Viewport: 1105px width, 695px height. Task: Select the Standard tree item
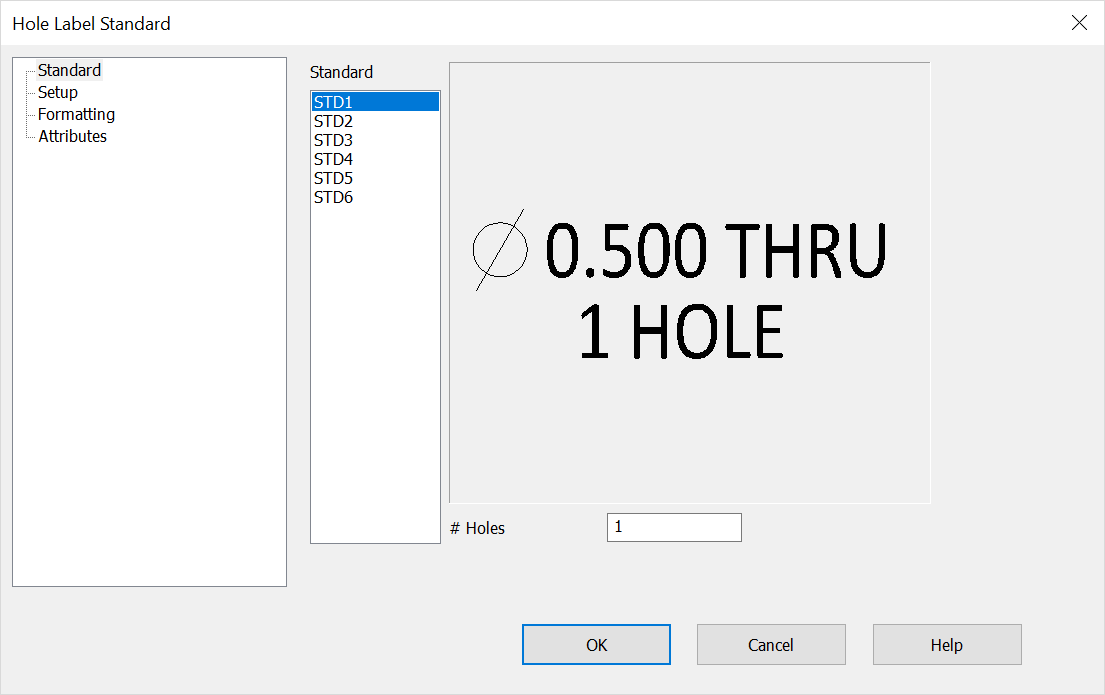pos(69,70)
